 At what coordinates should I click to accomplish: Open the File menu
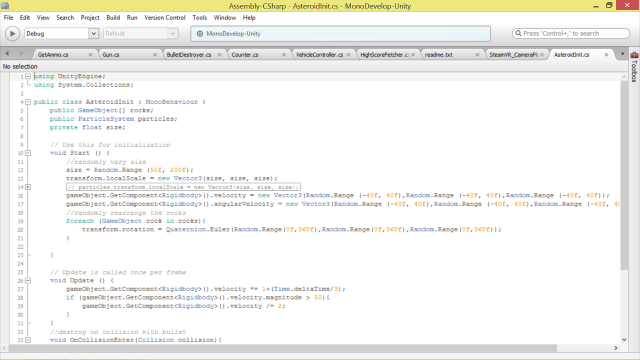[x=8, y=18]
